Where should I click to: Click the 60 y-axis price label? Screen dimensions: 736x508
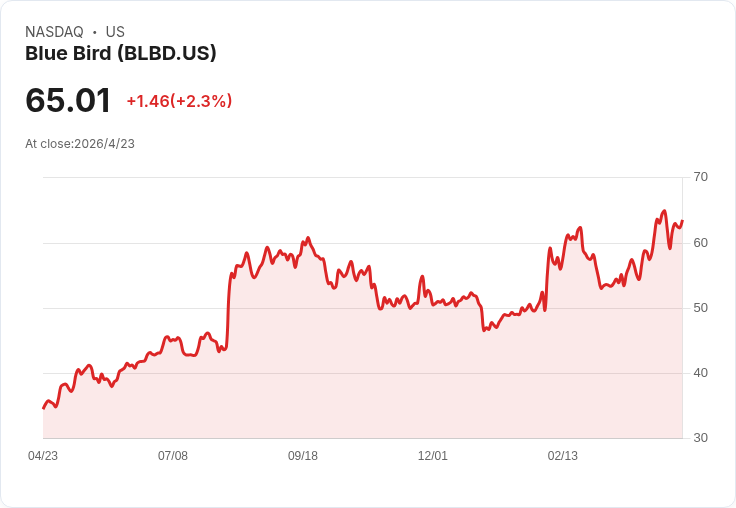tap(700, 243)
